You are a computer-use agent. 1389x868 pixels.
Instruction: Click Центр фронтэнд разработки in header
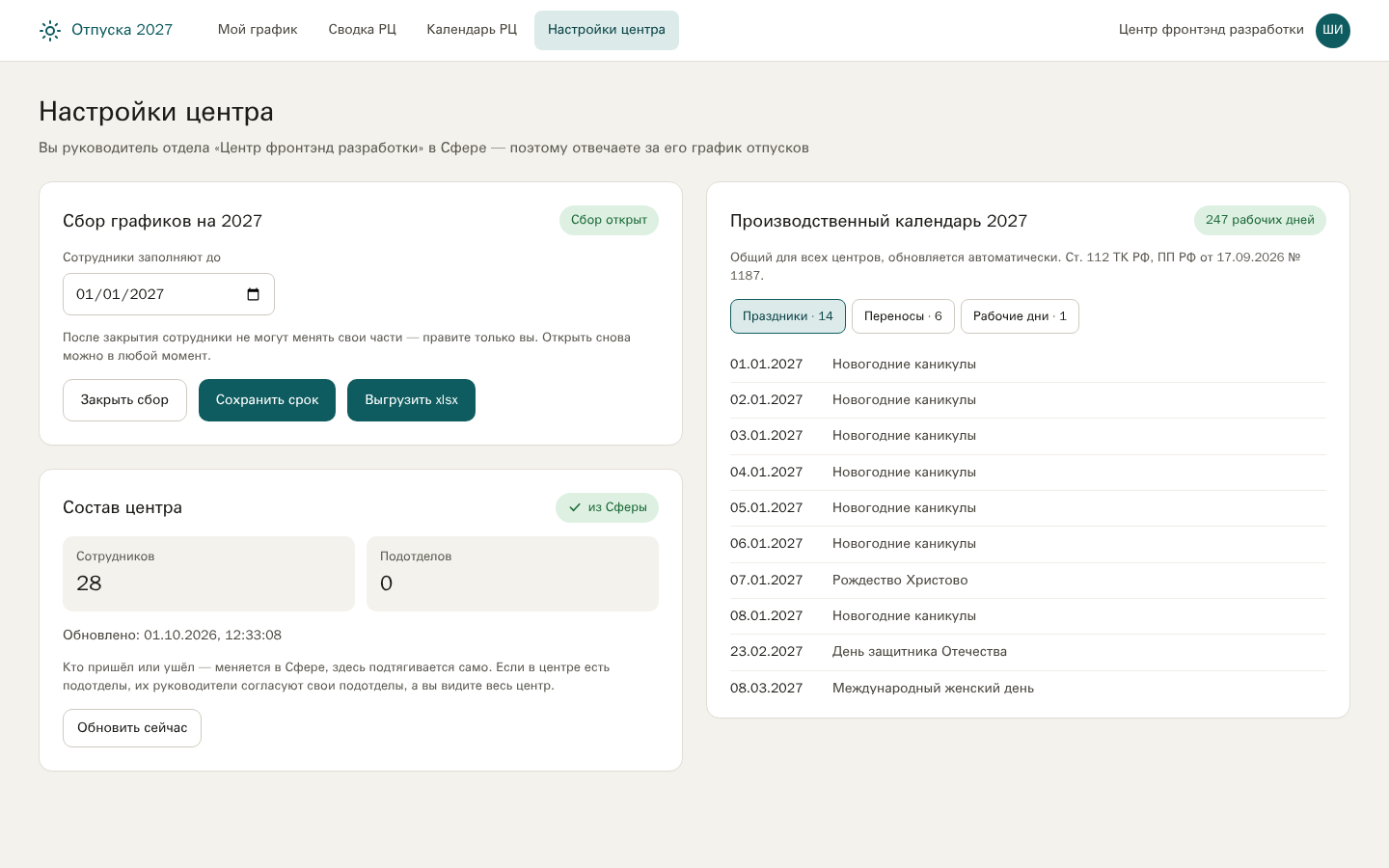tap(1212, 30)
